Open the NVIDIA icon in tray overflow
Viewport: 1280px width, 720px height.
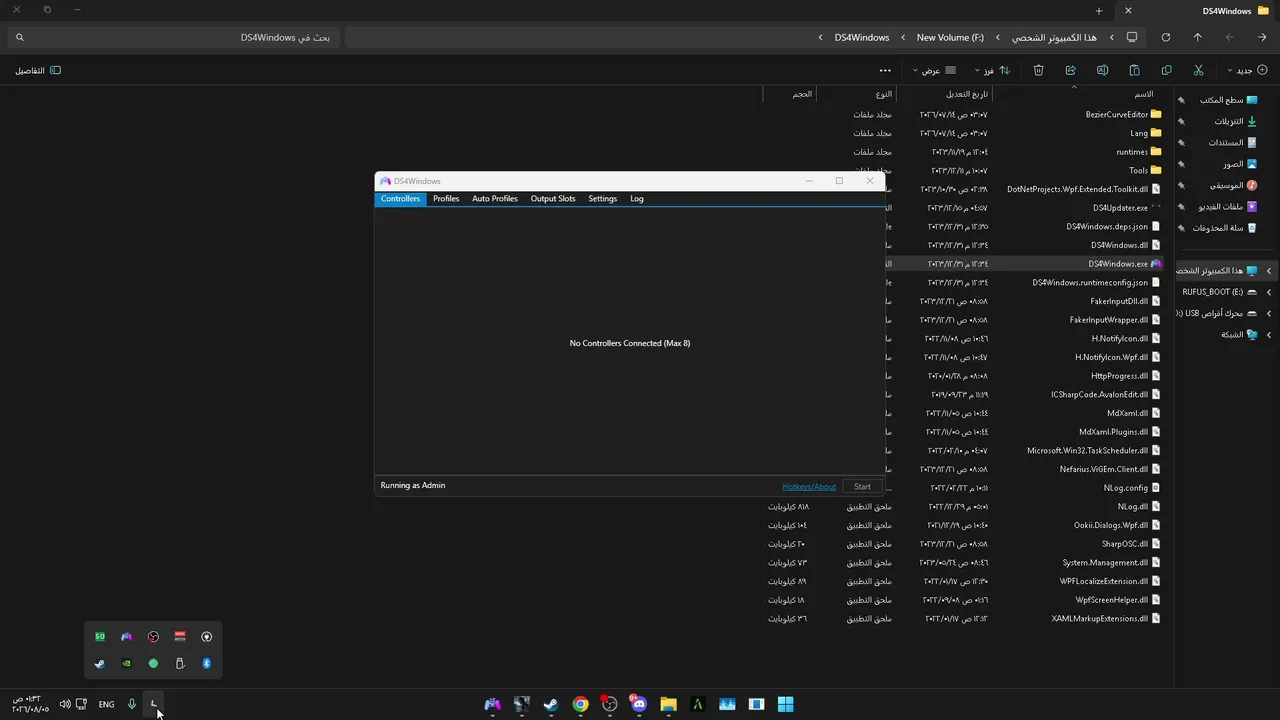[126, 663]
